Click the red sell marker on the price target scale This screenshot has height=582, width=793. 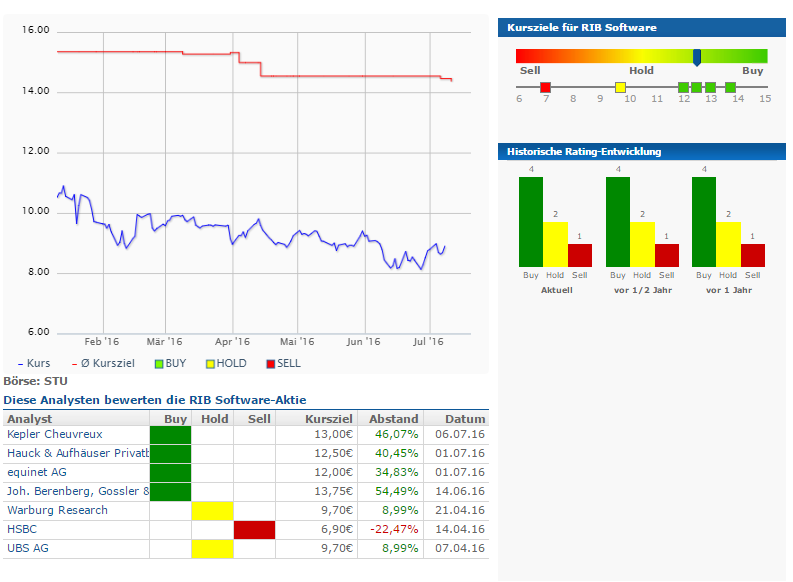click(545, 88)
